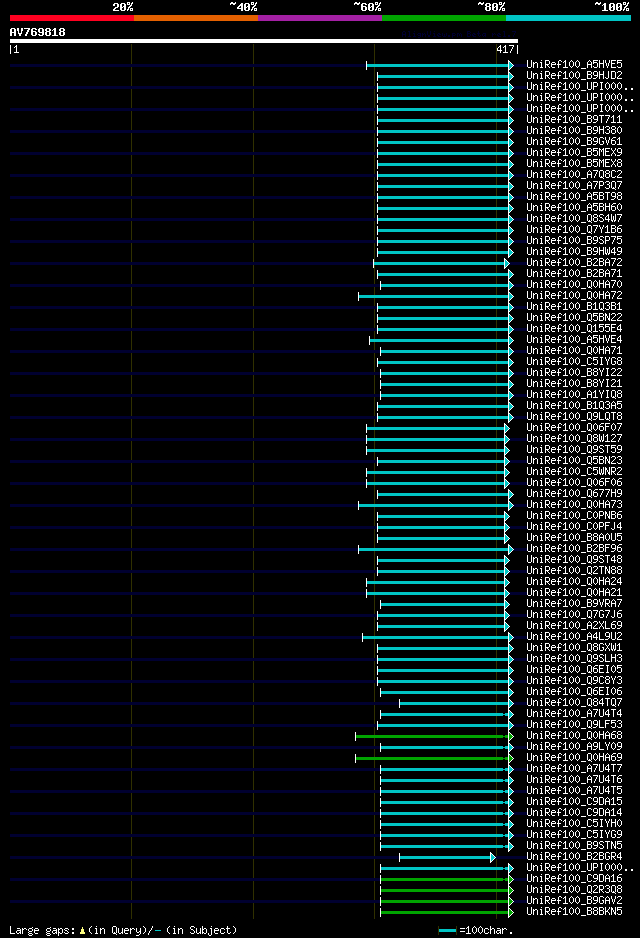Select UniRef100_B8YI22 label
Image resolution: width=640 pixels, height=938 pixels.
pos(574,373)
